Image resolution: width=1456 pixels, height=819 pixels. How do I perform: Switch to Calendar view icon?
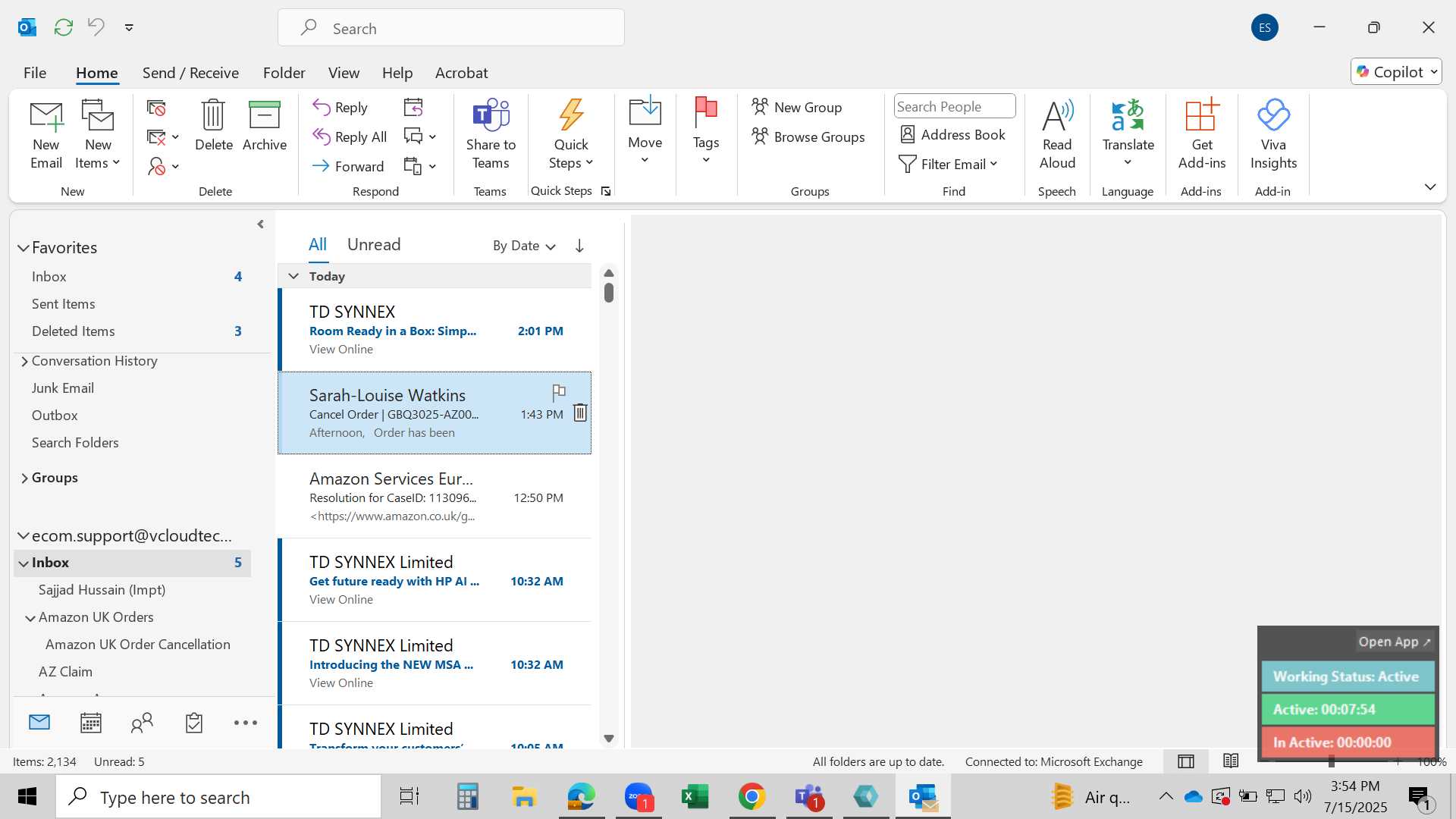coord(91,723)
